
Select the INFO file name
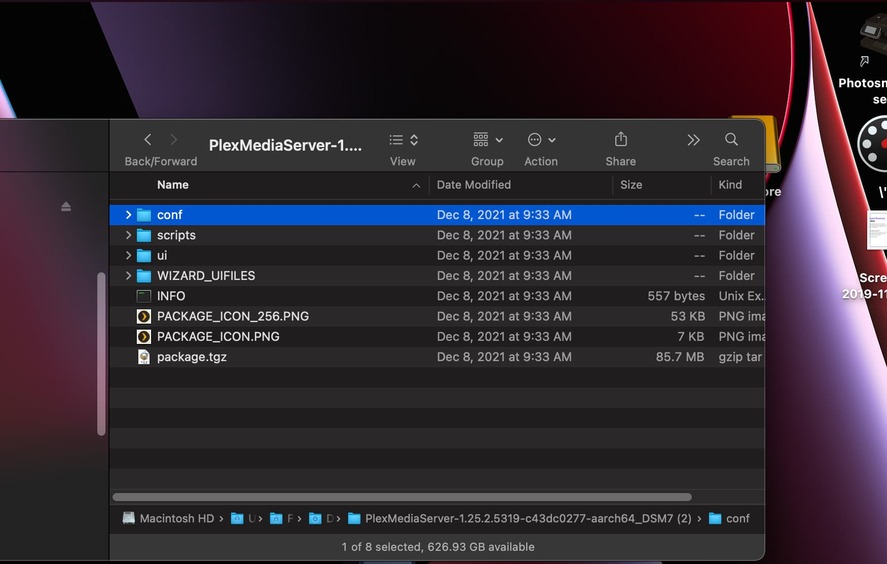(171, 296)
